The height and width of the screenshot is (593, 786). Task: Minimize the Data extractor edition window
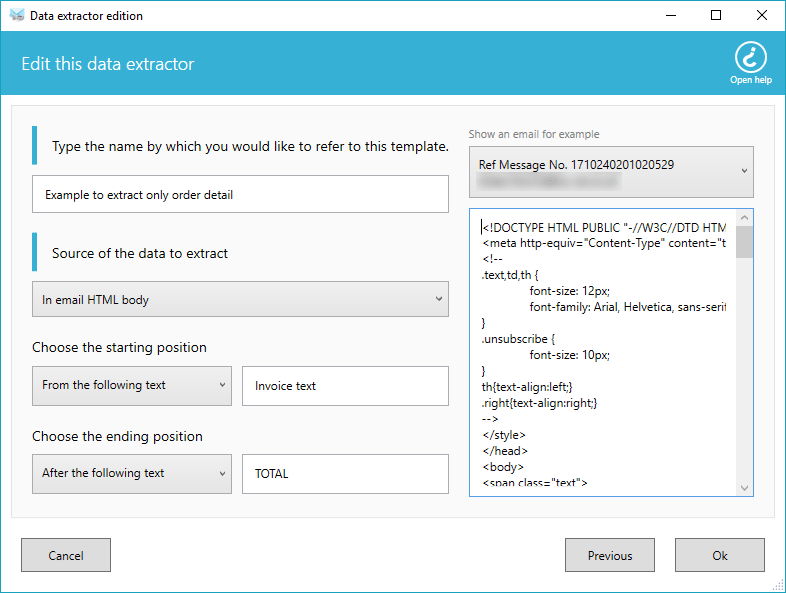(671, 16)
